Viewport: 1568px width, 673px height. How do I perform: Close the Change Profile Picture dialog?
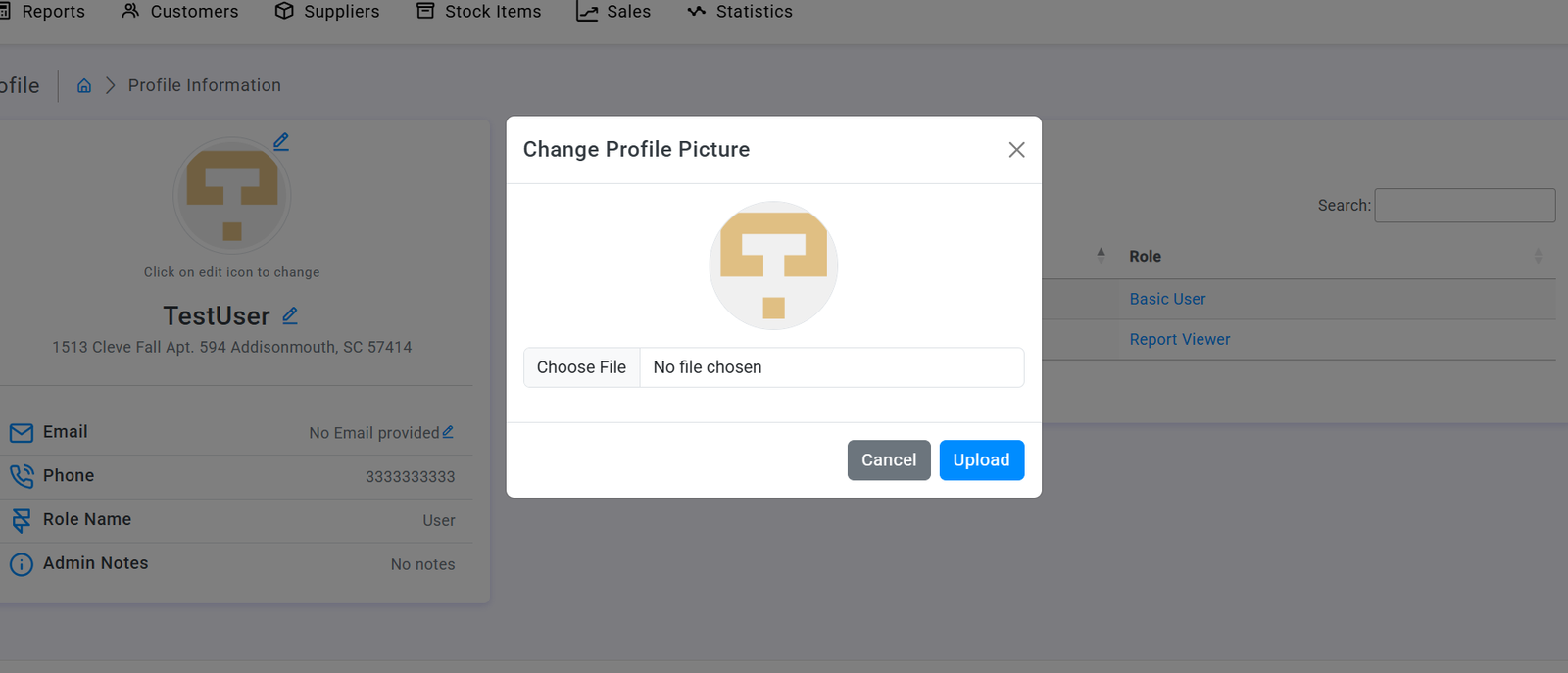(1016, 150)
